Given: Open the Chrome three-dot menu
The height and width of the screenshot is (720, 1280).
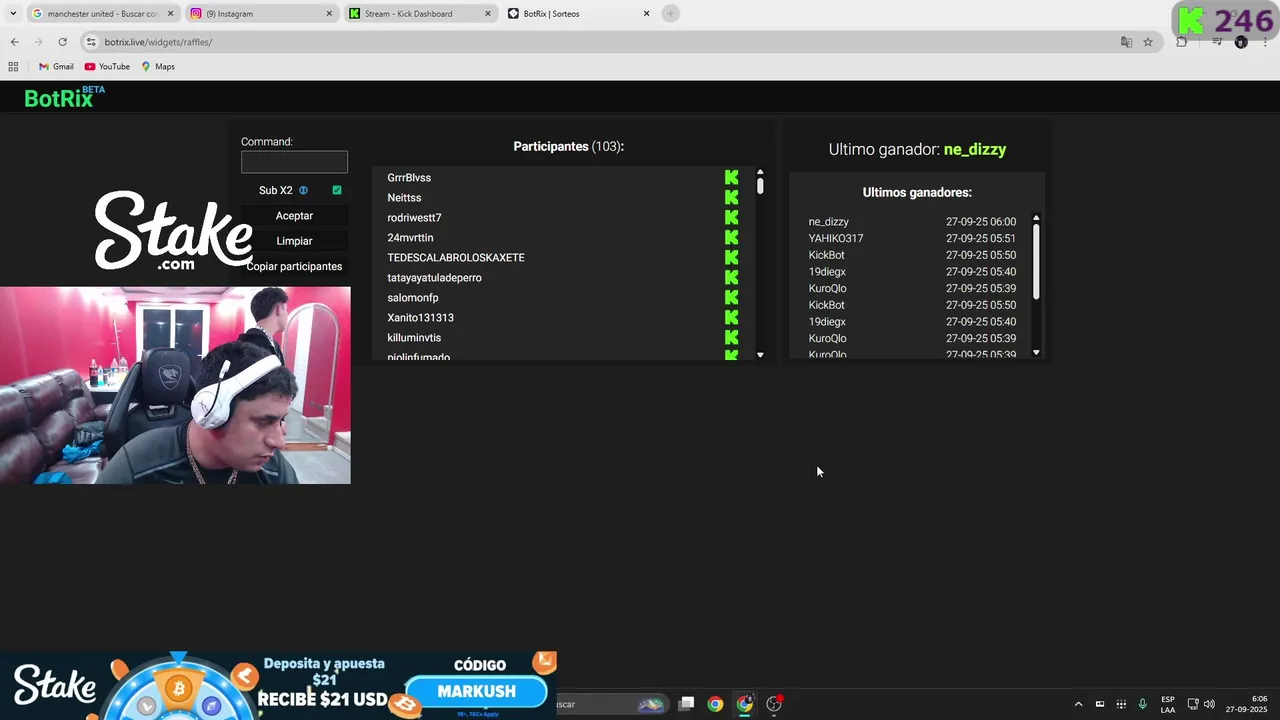Looking at the screenshot, I should coord(1265,42).
